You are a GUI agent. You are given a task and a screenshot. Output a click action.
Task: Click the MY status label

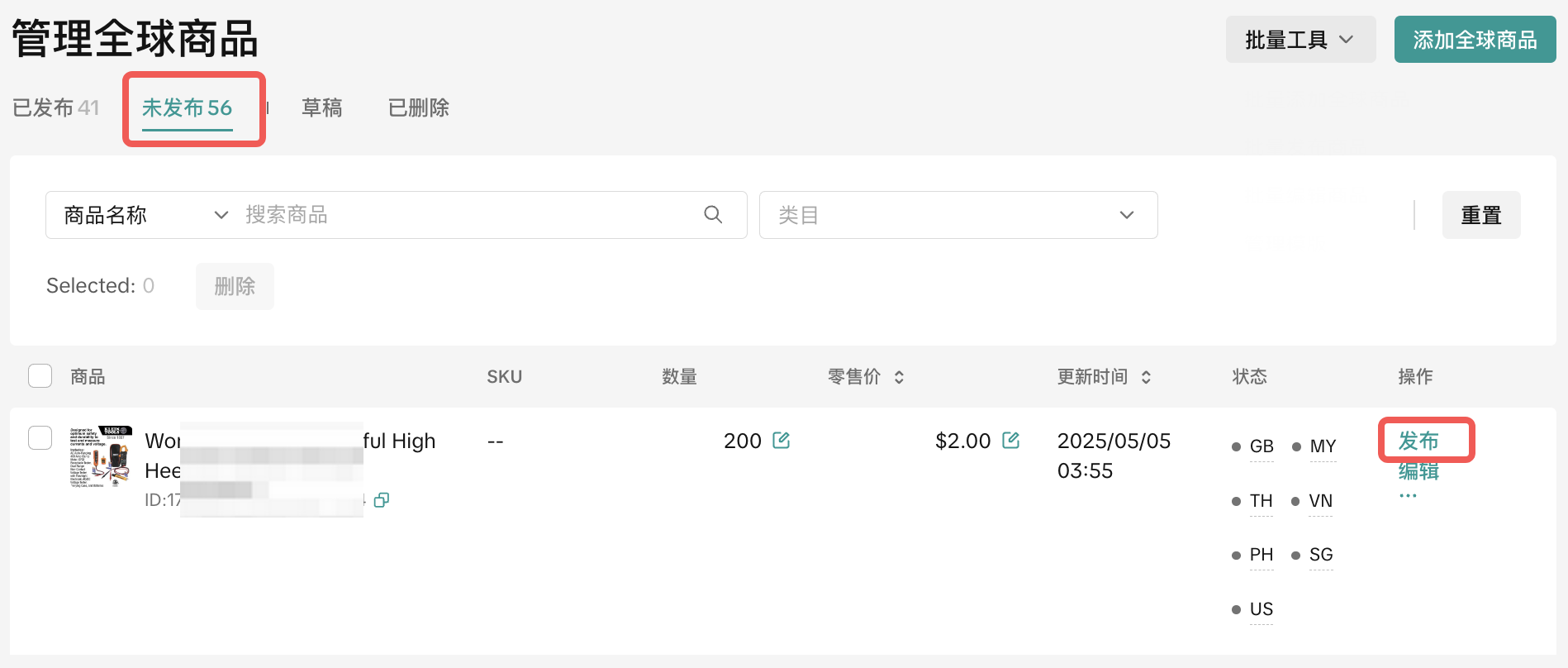tap(1323, 446)
